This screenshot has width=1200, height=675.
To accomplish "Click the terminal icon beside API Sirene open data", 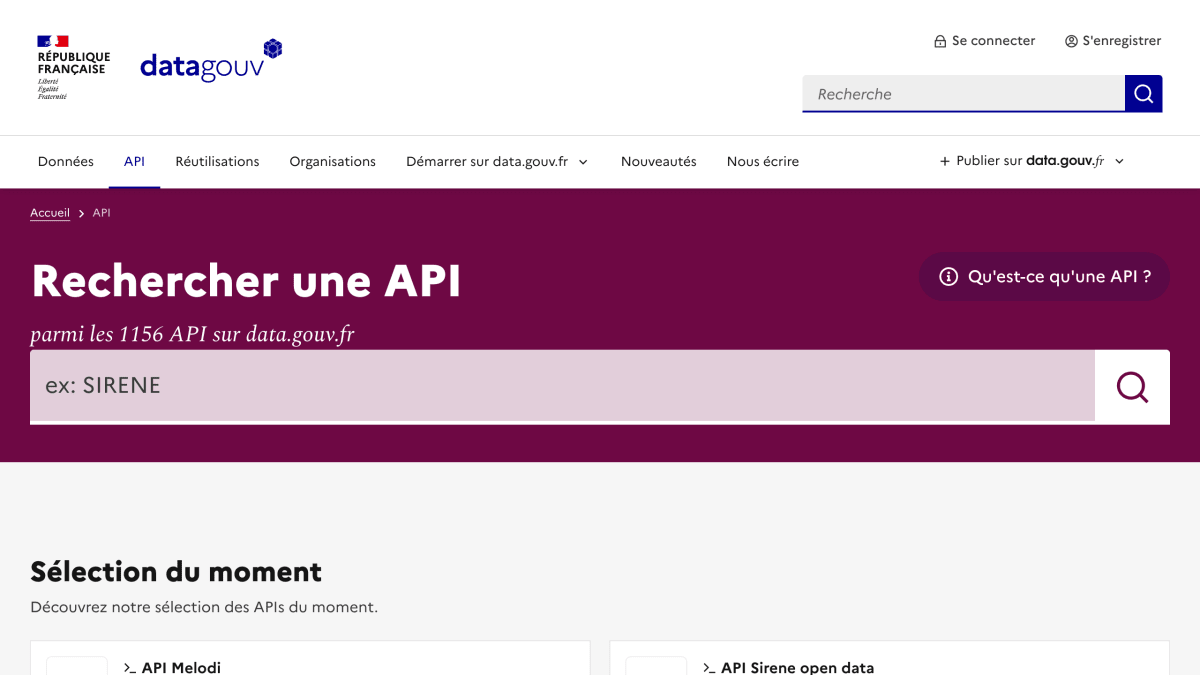I will (709, 667).
